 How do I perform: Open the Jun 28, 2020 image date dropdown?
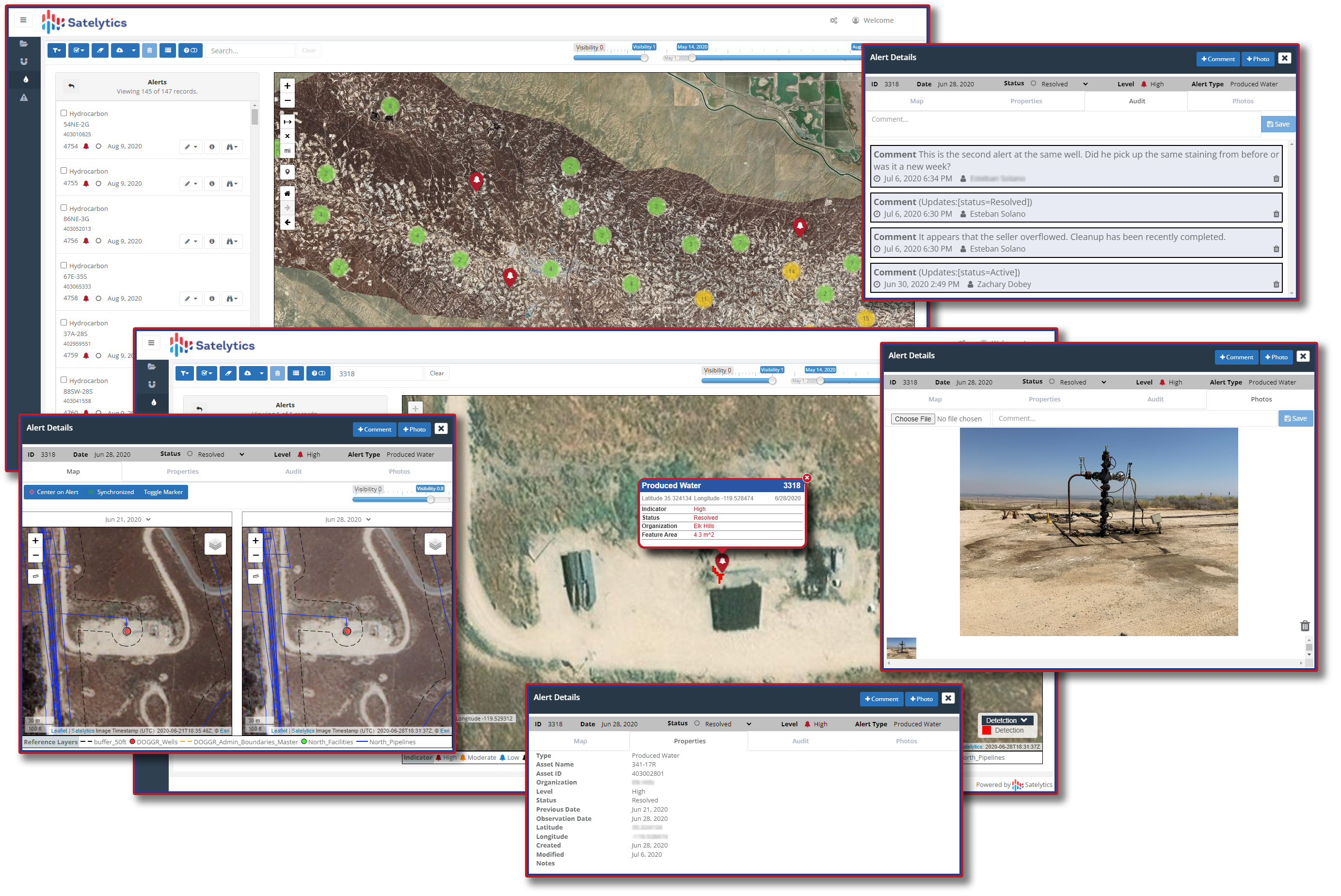click(x=348, y=519)
